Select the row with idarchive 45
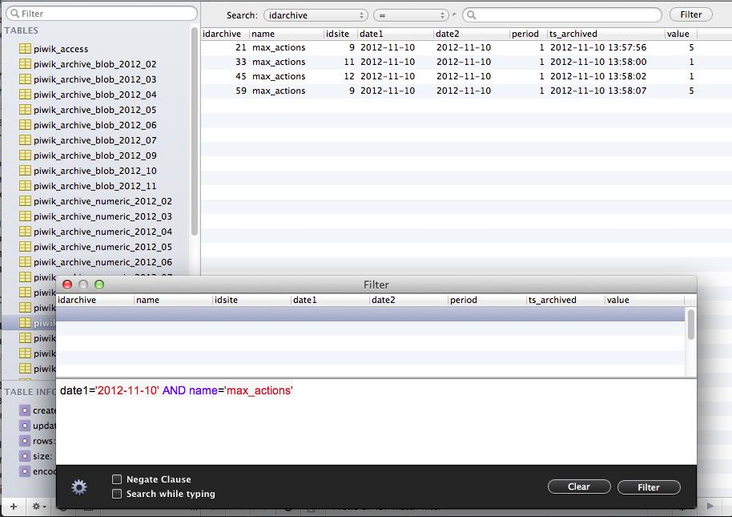 [x=466, y=76]
